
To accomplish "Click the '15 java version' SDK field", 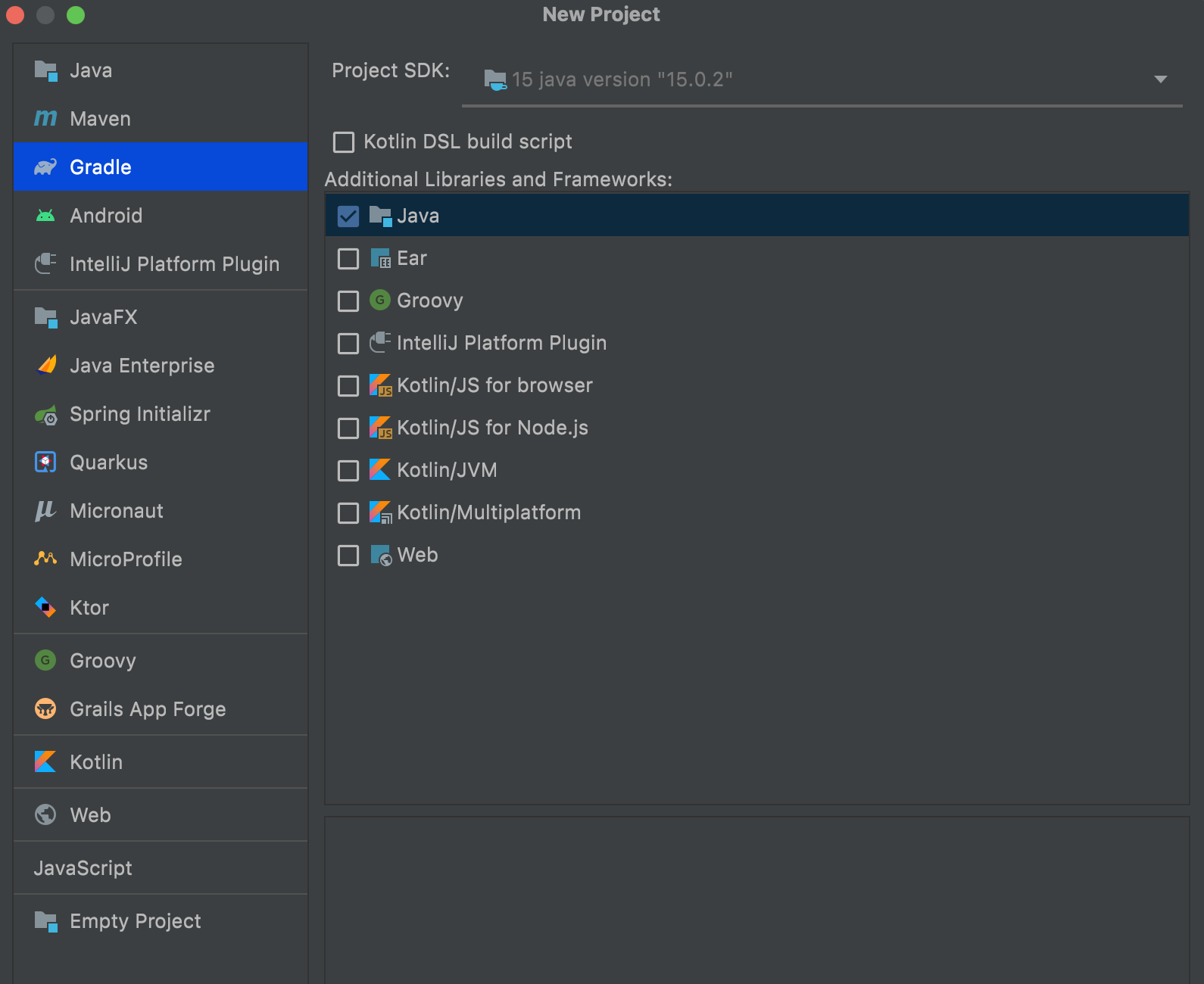I will click(x=822, y=79).
